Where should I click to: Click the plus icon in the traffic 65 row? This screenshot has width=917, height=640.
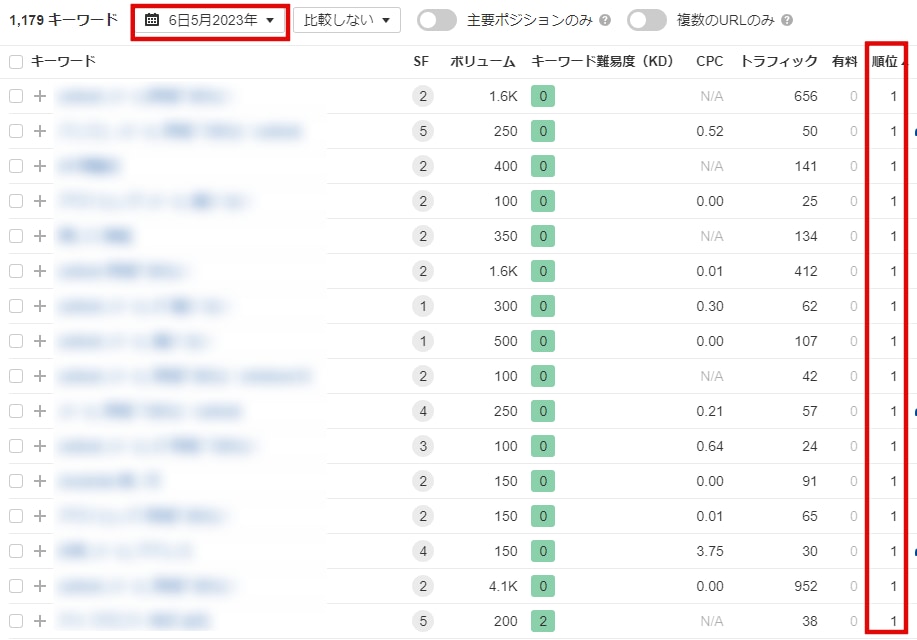pyautogui.click(x=40, y=516)
